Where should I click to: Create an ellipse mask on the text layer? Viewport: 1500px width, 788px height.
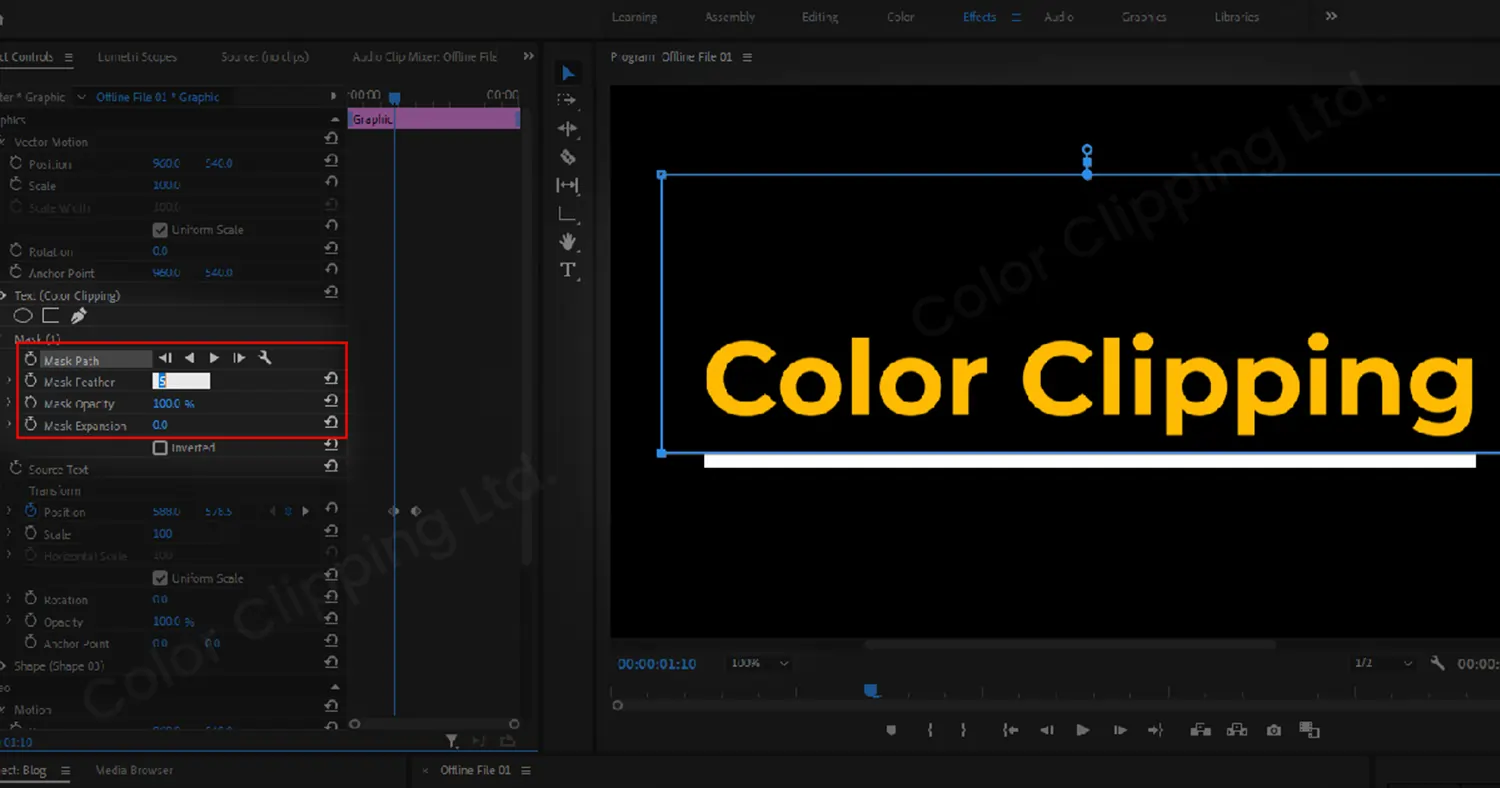pyautogui.click(x=23, y=315)
